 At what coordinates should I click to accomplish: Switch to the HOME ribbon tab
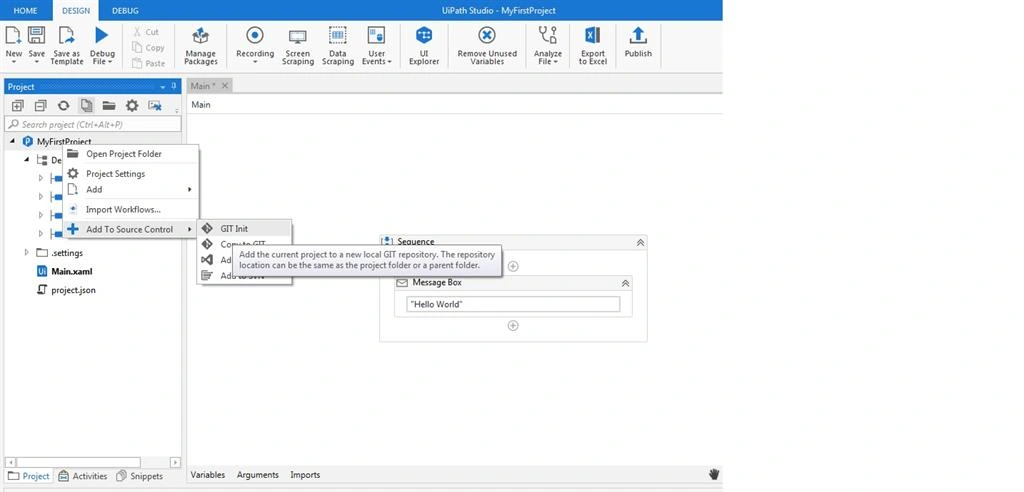pyautogui.click(x=25, y=10)
